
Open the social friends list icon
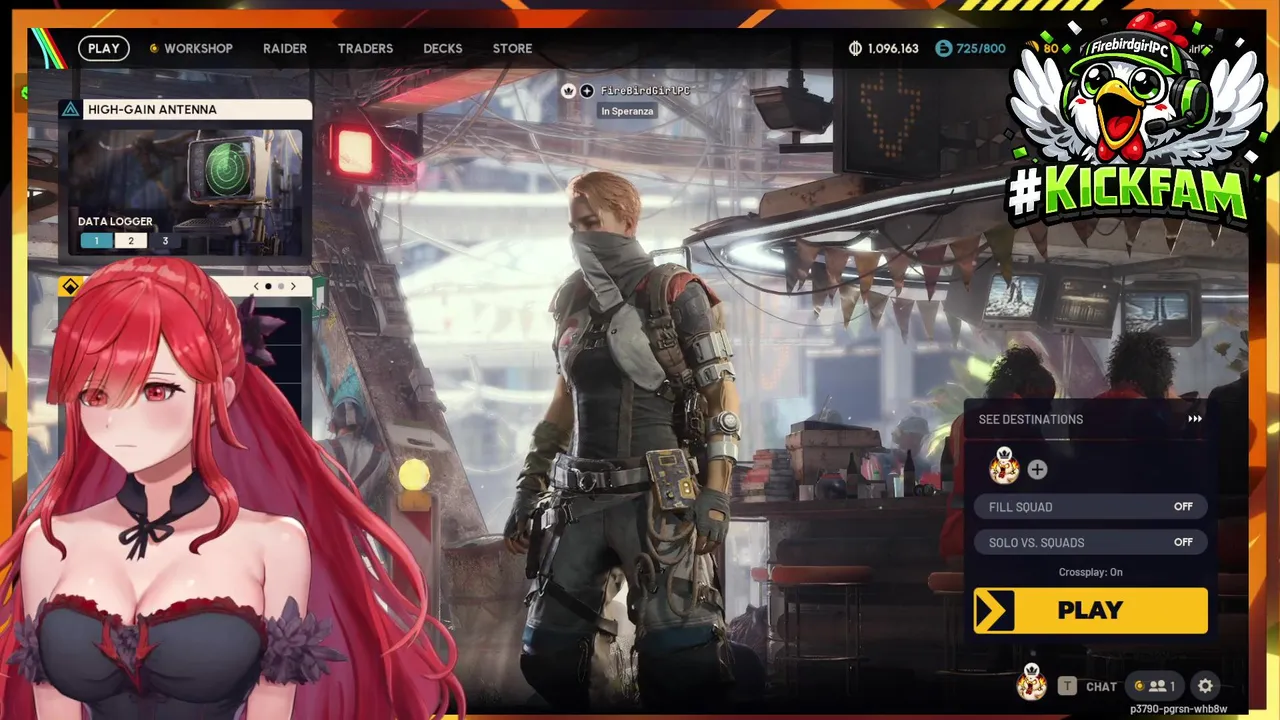point(1155,686)
